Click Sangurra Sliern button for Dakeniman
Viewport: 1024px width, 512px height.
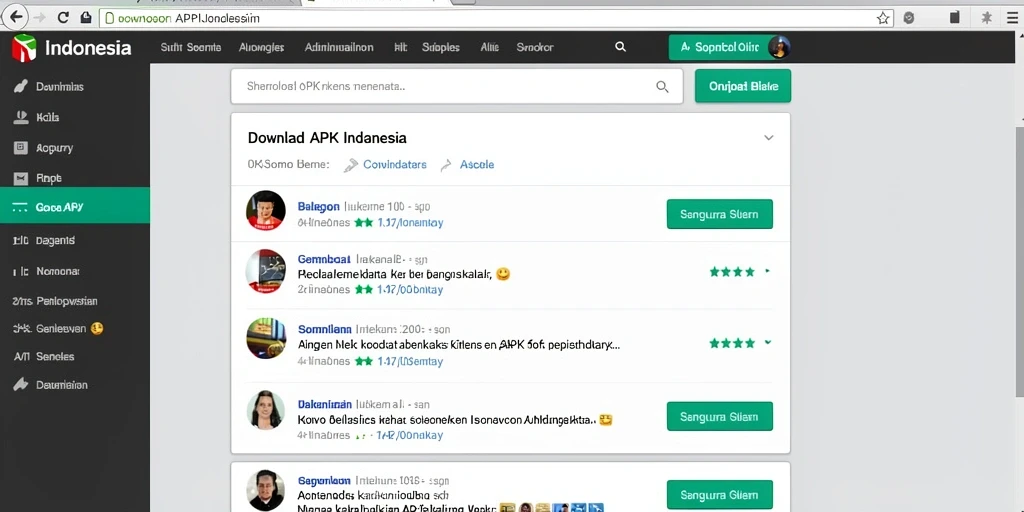[720, 416]
